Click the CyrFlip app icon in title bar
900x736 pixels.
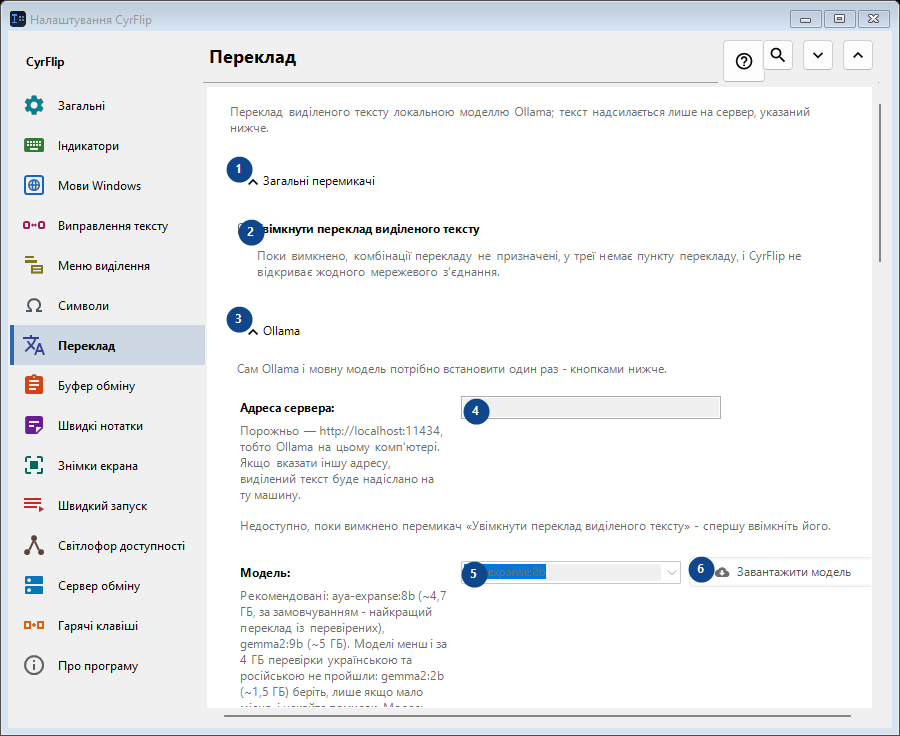pyautogui.click(x=18, y=19)
